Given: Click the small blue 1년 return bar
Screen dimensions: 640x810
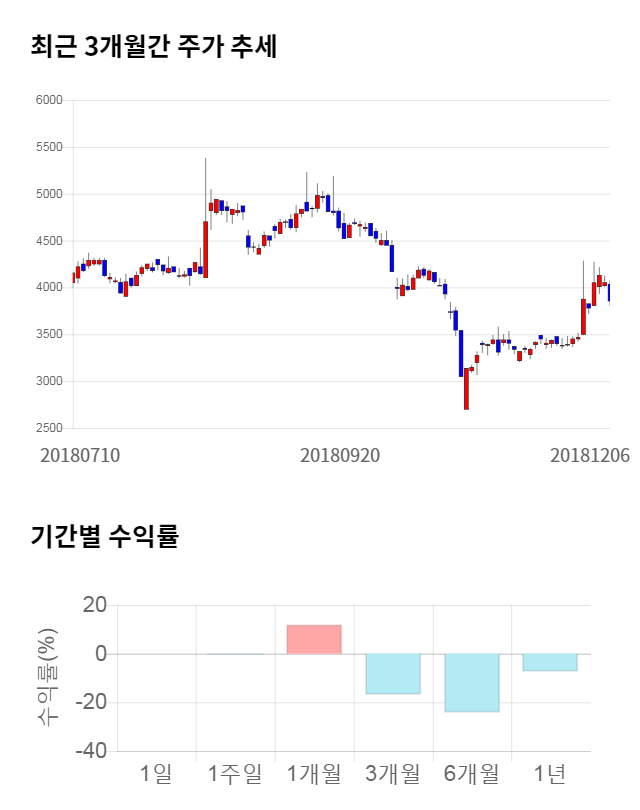Looking at the screenshot, I should tap(550, 662).
